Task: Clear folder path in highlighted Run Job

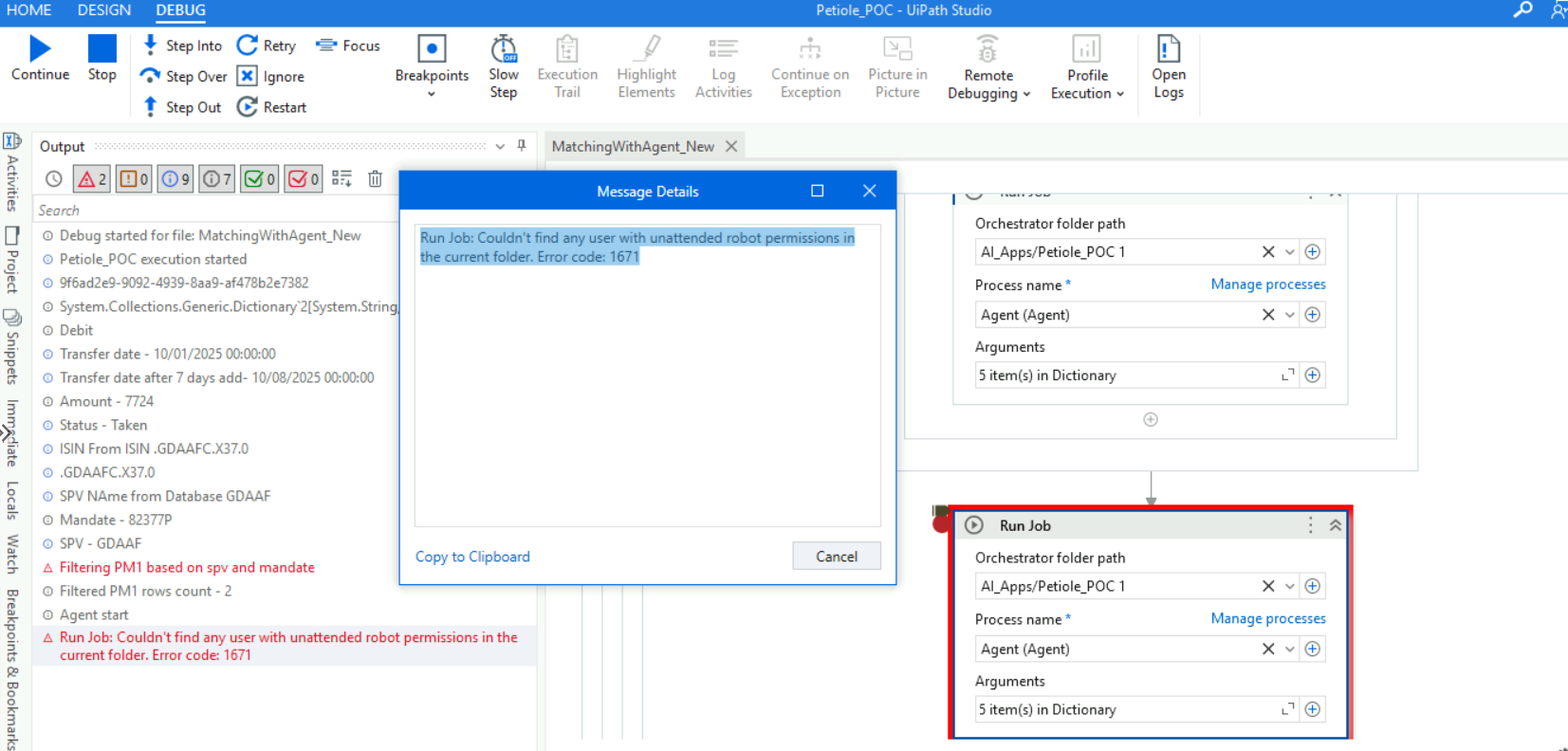Action: tap(1268, 586)
